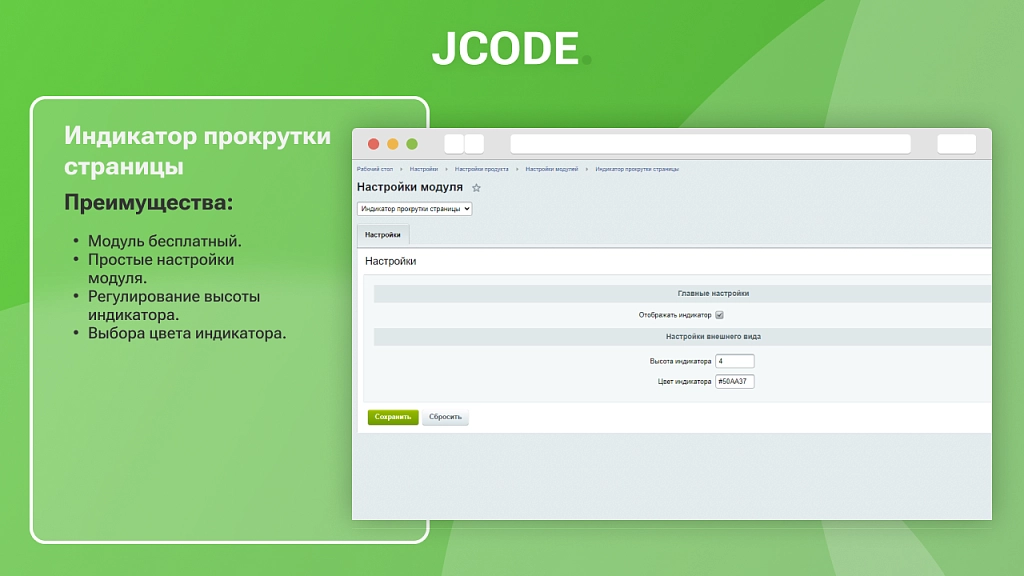Click the Сбросить button
Image resolution: width=1024 pixels, height=576 pixels.
[x=445, y=417]
